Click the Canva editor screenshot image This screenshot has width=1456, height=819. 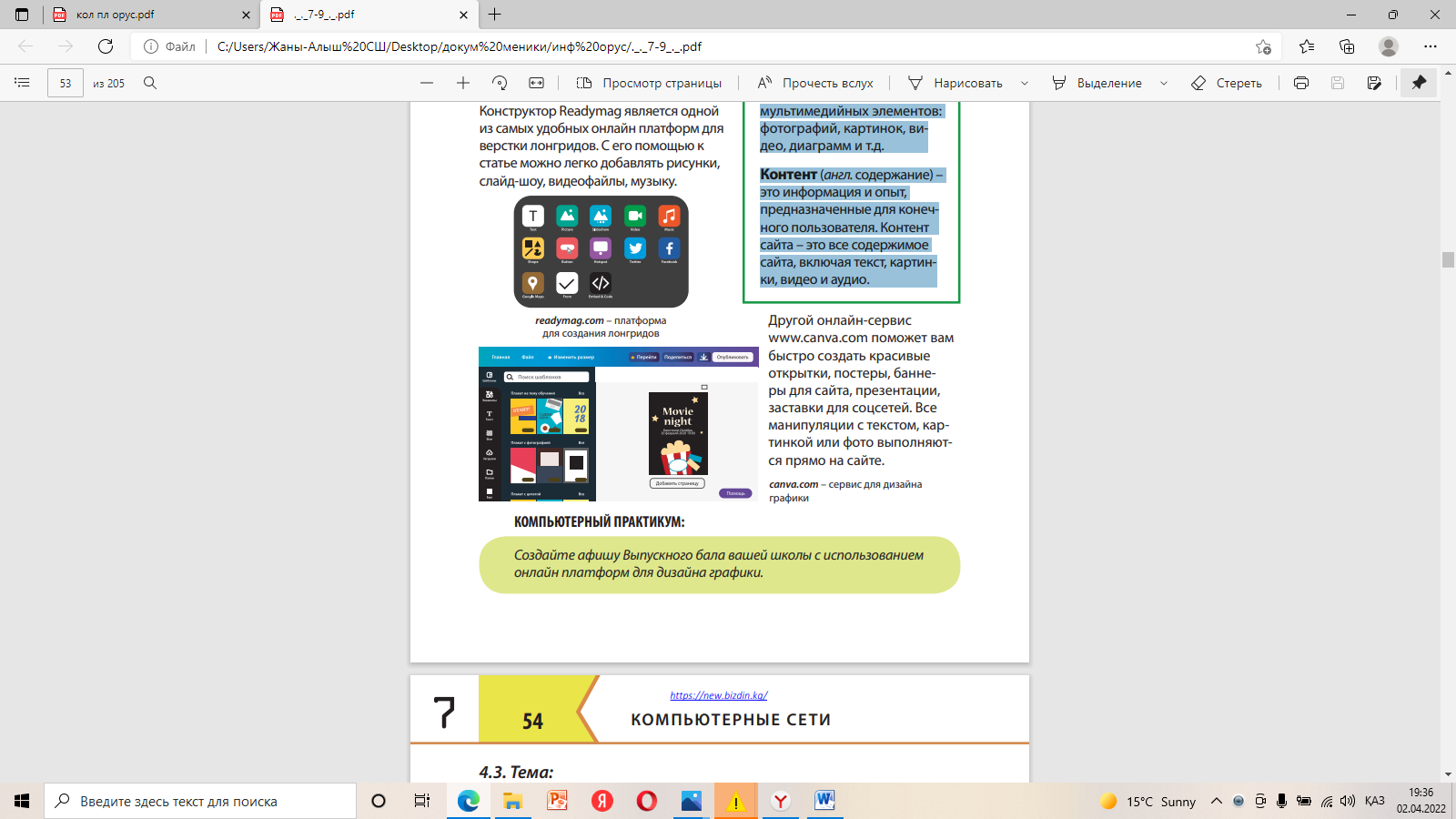coord(619,424)
